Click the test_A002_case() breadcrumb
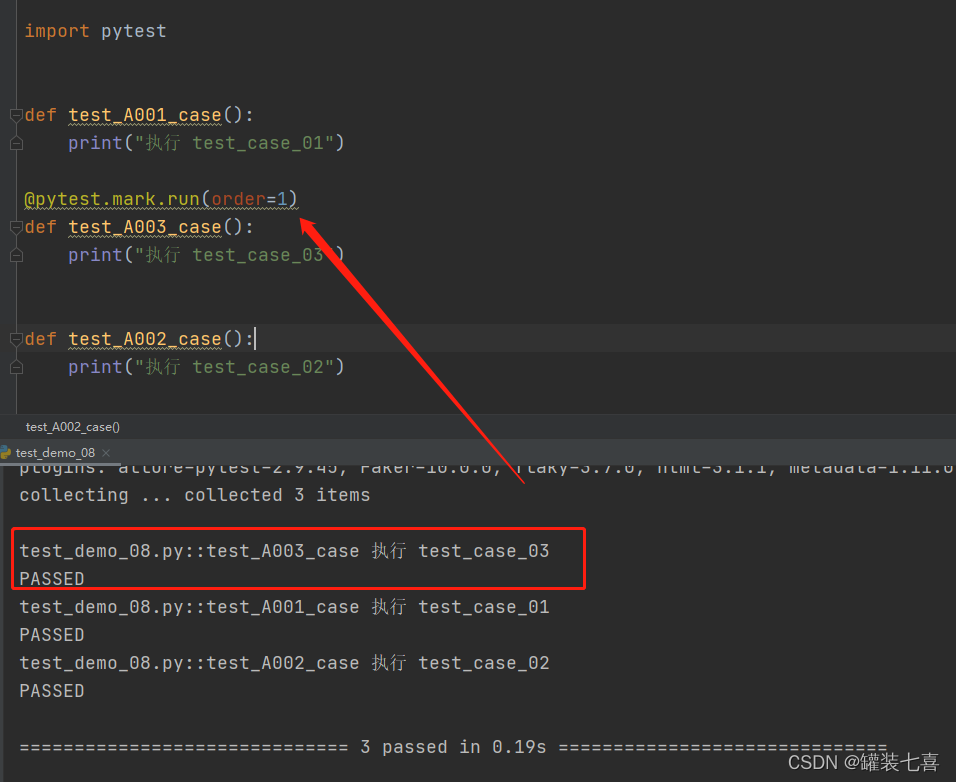Screen dimensions: 956x782 pyautogui.click(x=73, y=427)
